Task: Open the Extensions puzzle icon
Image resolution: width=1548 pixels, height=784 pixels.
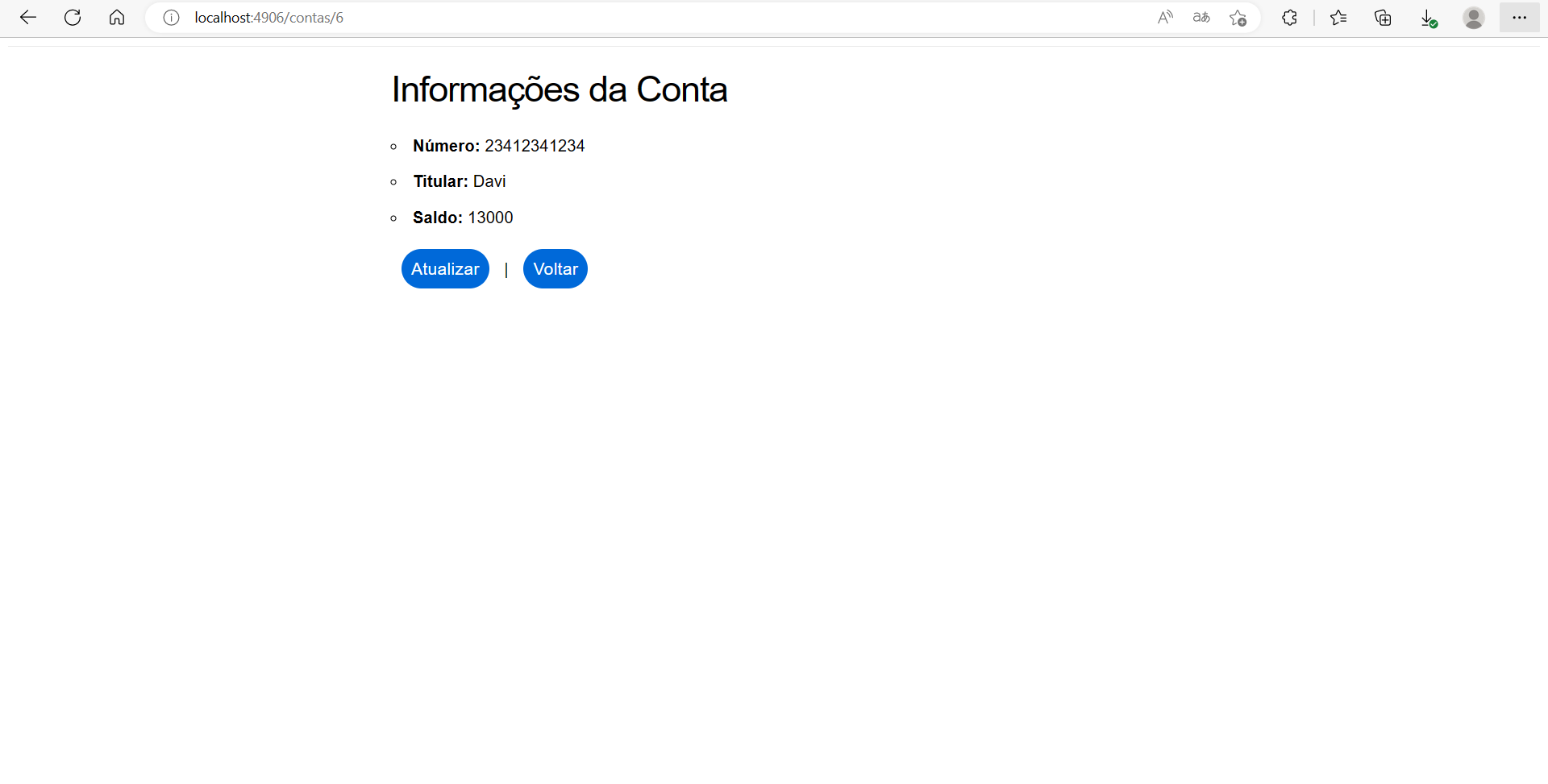Action: click(x=1288, y=18)
